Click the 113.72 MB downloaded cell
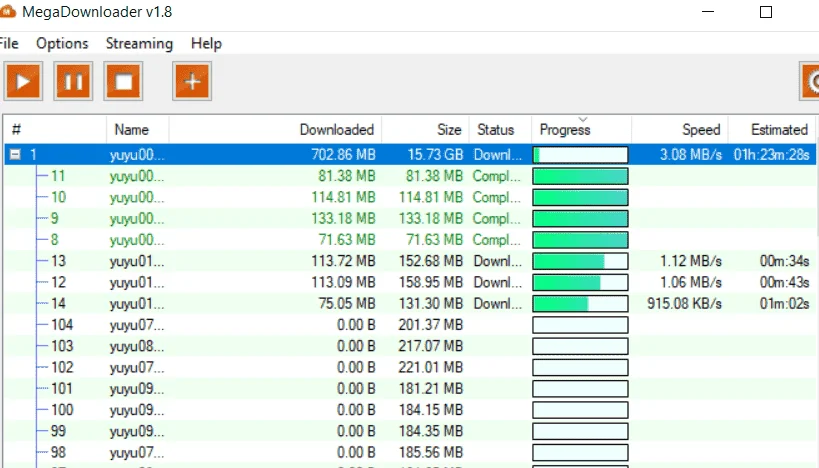Viewport: 819px width, 468px height. pyautogui.click(x=343, y=261)
